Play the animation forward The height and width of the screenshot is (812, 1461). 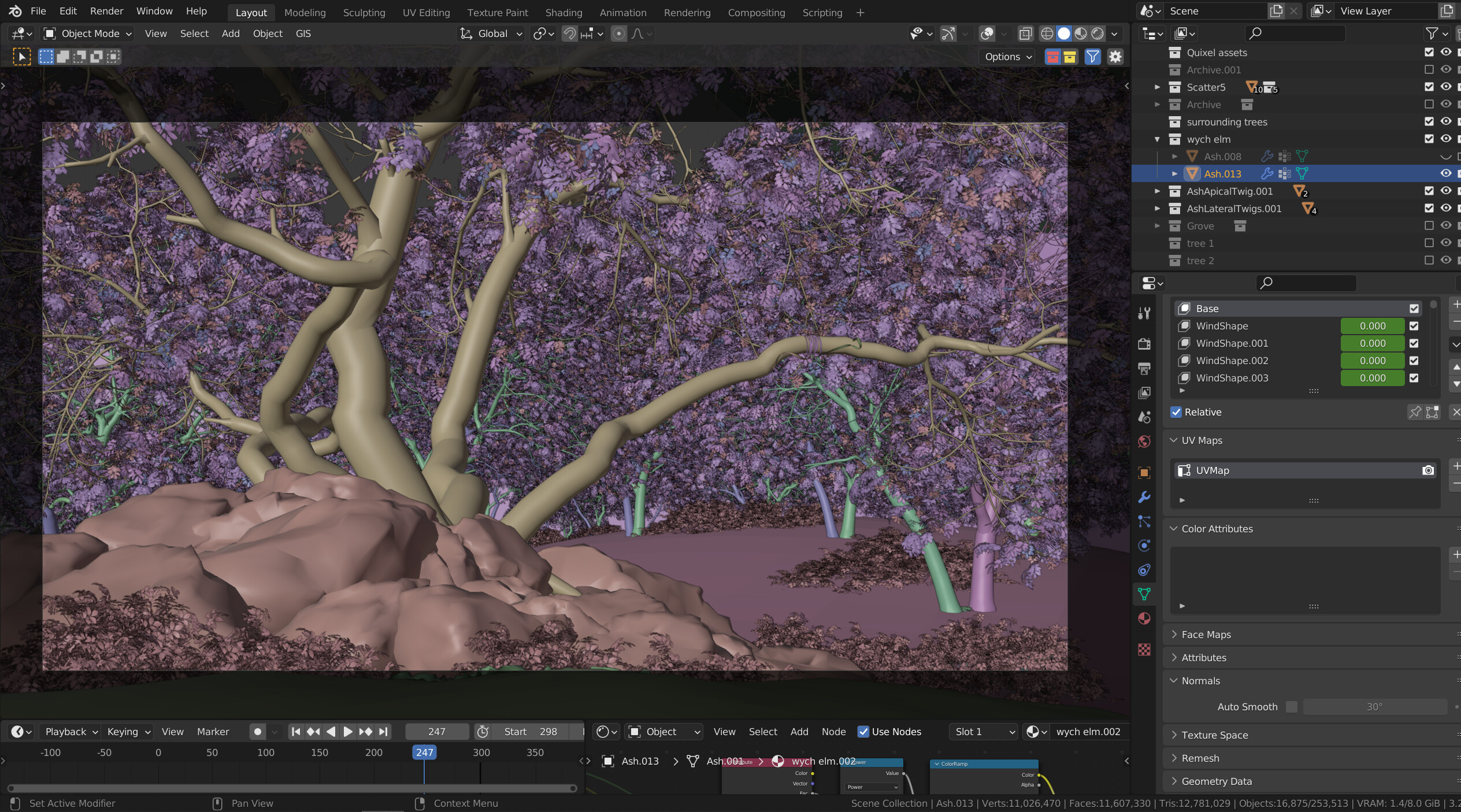pos(348,732)
